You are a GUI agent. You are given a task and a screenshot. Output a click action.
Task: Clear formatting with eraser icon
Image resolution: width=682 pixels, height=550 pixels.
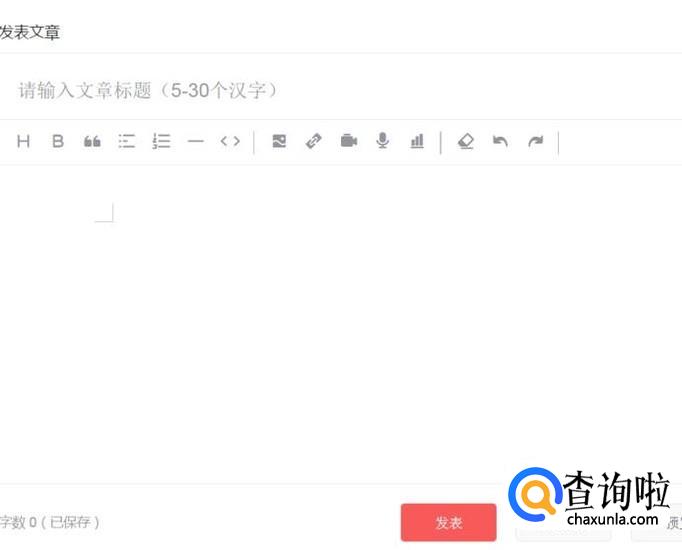tap(466, 141)
